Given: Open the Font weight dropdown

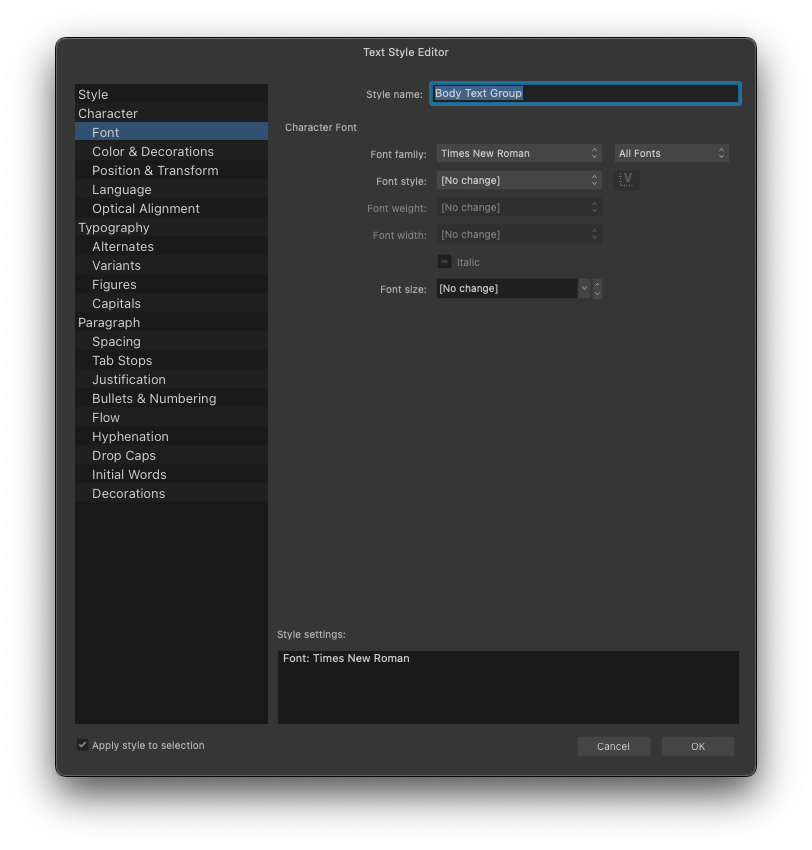Looking at the screenshot, I should coord(518,207).
